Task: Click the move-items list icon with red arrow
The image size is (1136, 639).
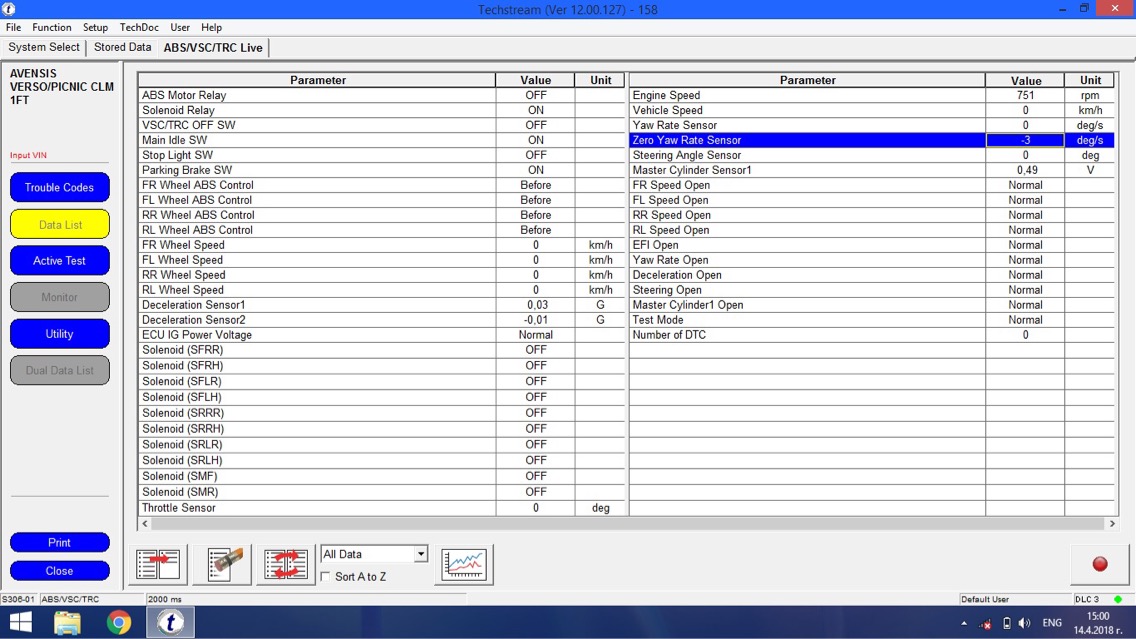Action: 158,564
